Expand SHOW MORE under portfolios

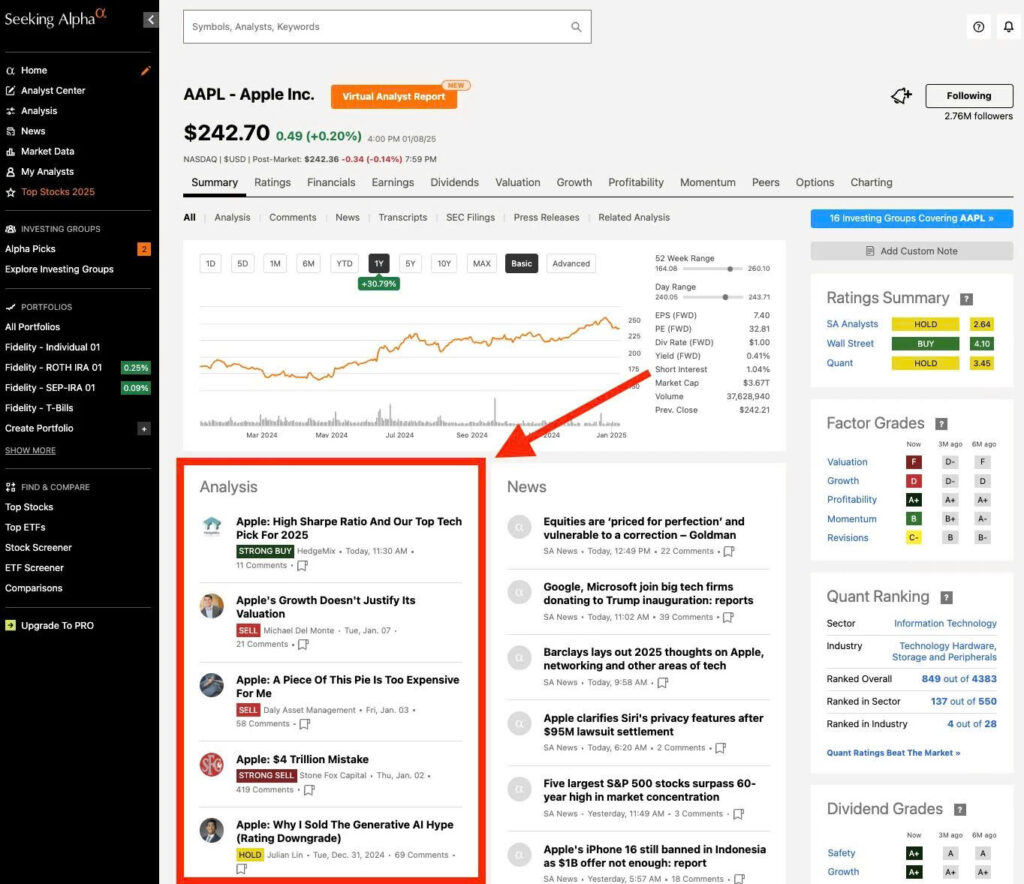pyautogui.click(x=30, y=450)
